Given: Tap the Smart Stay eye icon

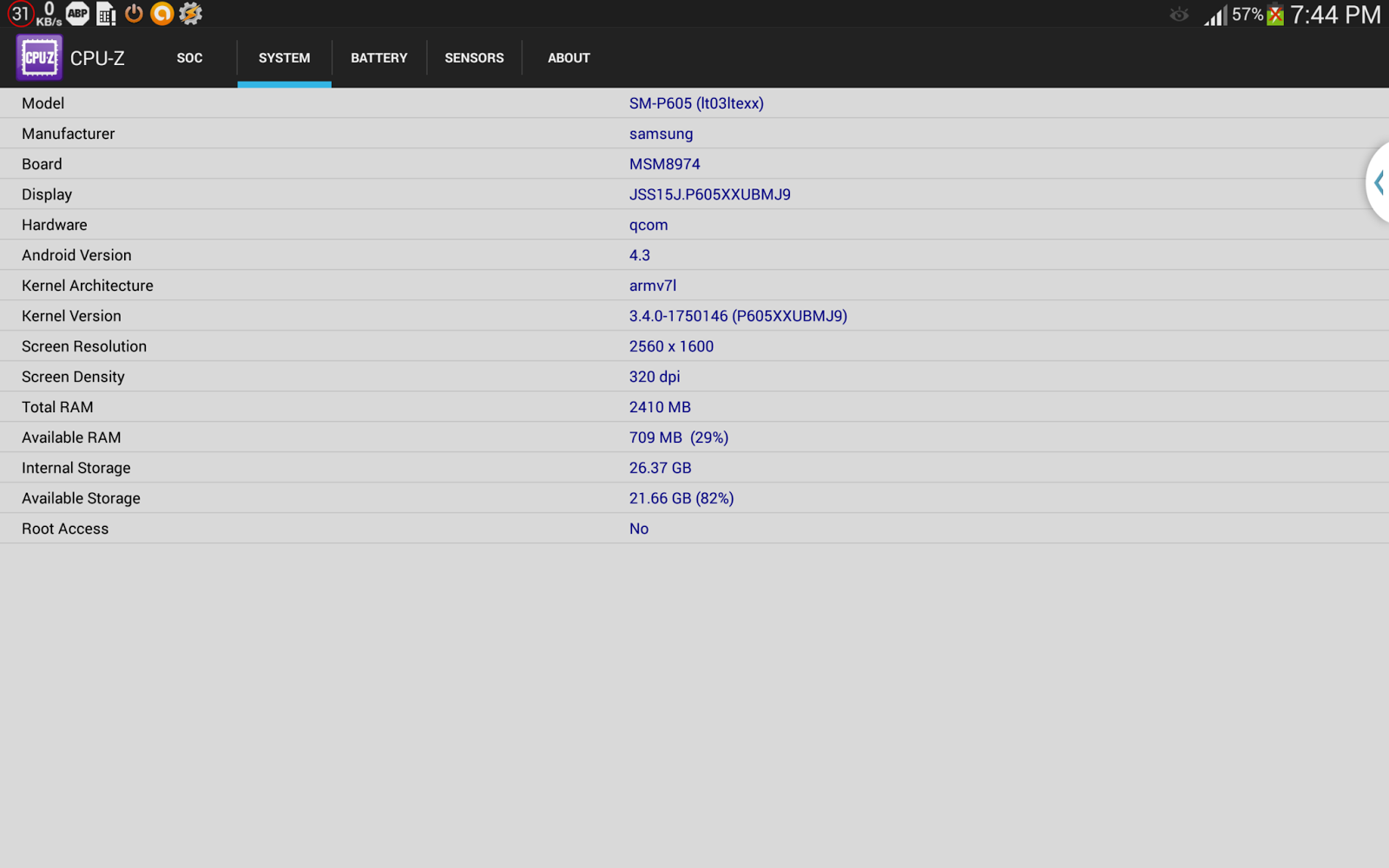Looking at the screenshot, I should click(1179, 14).
